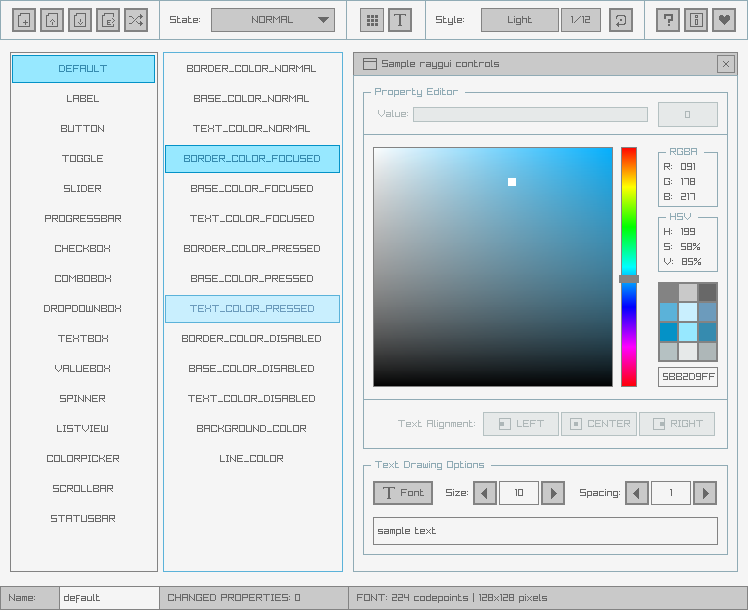Select BASE_COLOR_DISABLED property
This screenshot has height=610, width=748.
[252, 369]
